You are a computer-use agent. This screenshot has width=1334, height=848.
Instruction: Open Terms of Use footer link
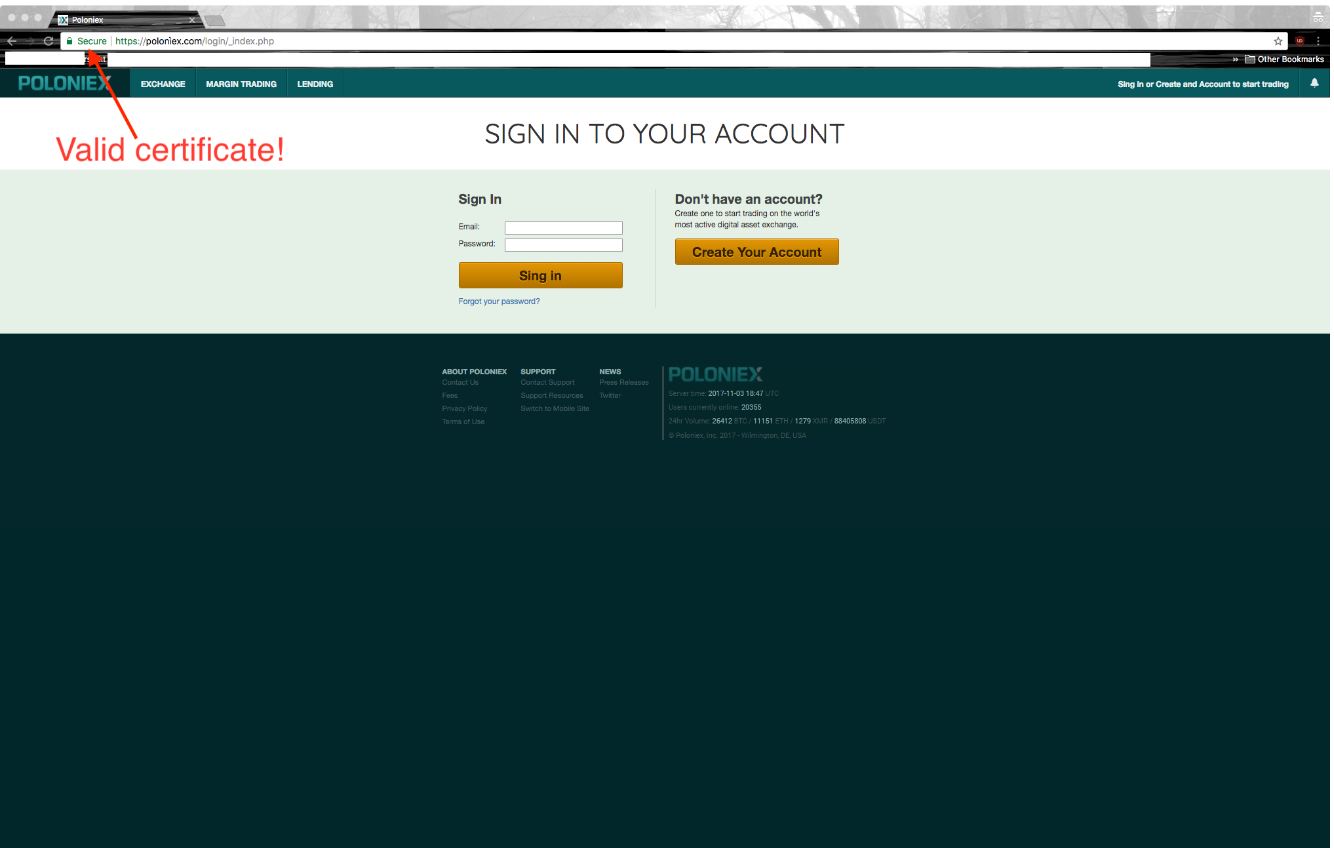(x=463, y=422)
